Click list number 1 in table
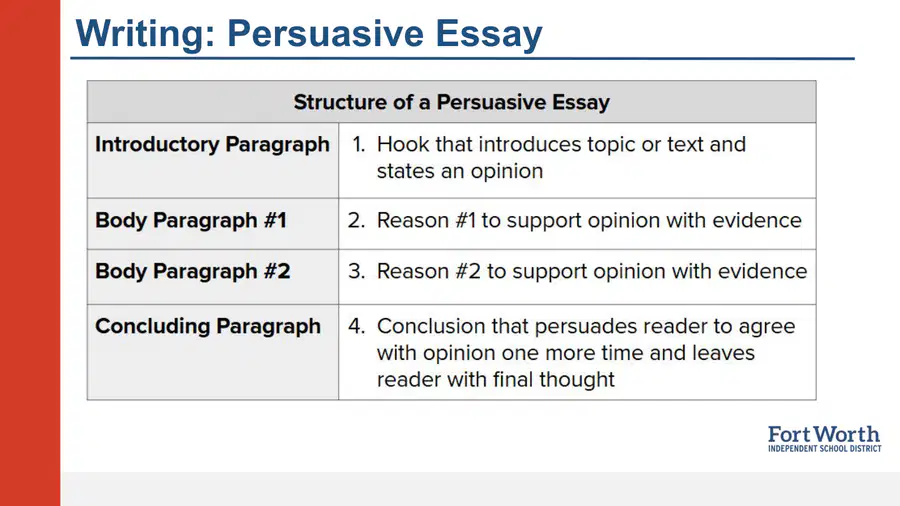Screen dimensions: 900x506 [358, 145]
